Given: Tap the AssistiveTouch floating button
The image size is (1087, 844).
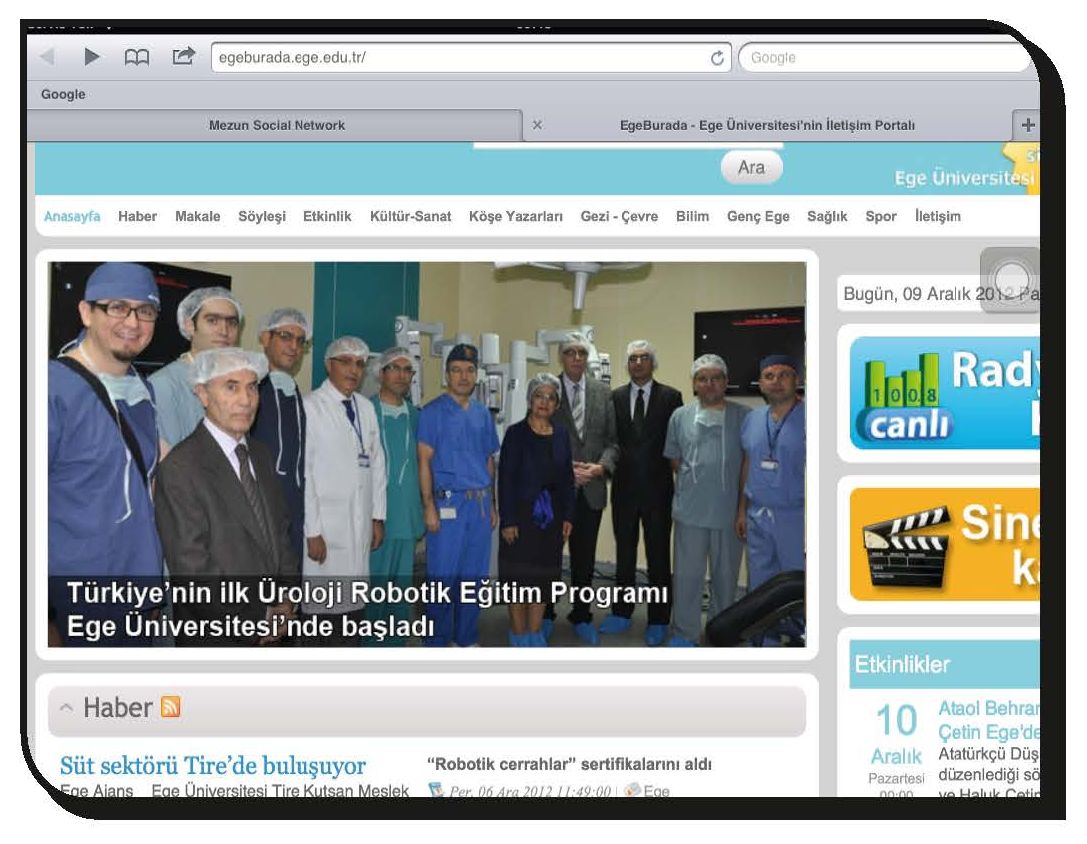Looking at the screenshot, I should point(1010,279).
